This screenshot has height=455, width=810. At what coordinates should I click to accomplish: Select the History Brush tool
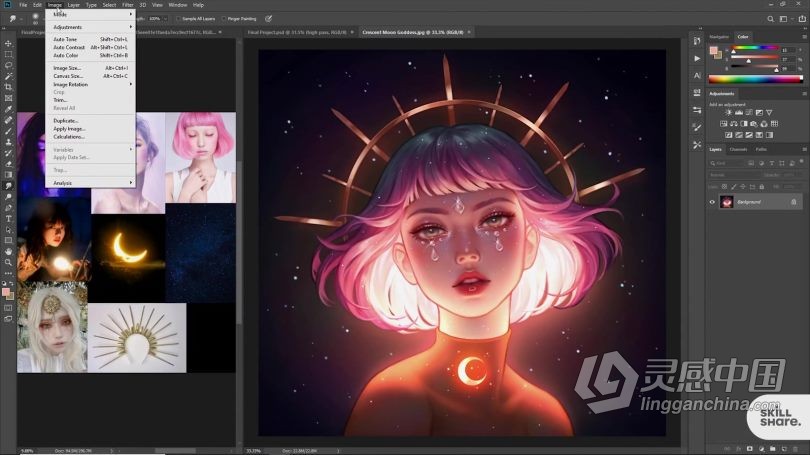(8, 153)
